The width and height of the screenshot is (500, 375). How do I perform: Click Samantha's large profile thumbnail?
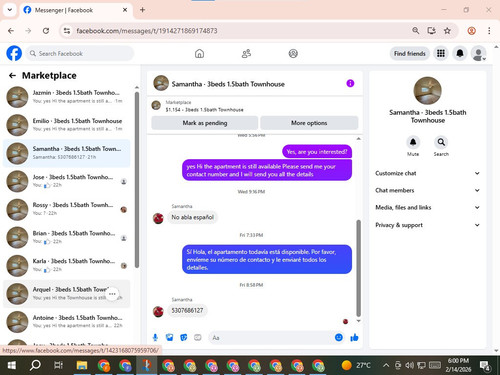click(427, 91)
